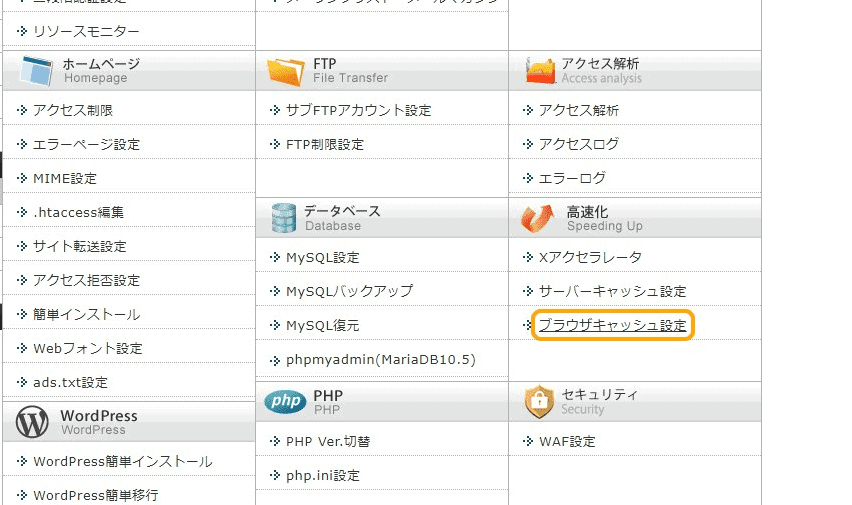This screenshot has height=505, width=852.
Task: Click the orange FTP folder icon
Action: point(286,71)
